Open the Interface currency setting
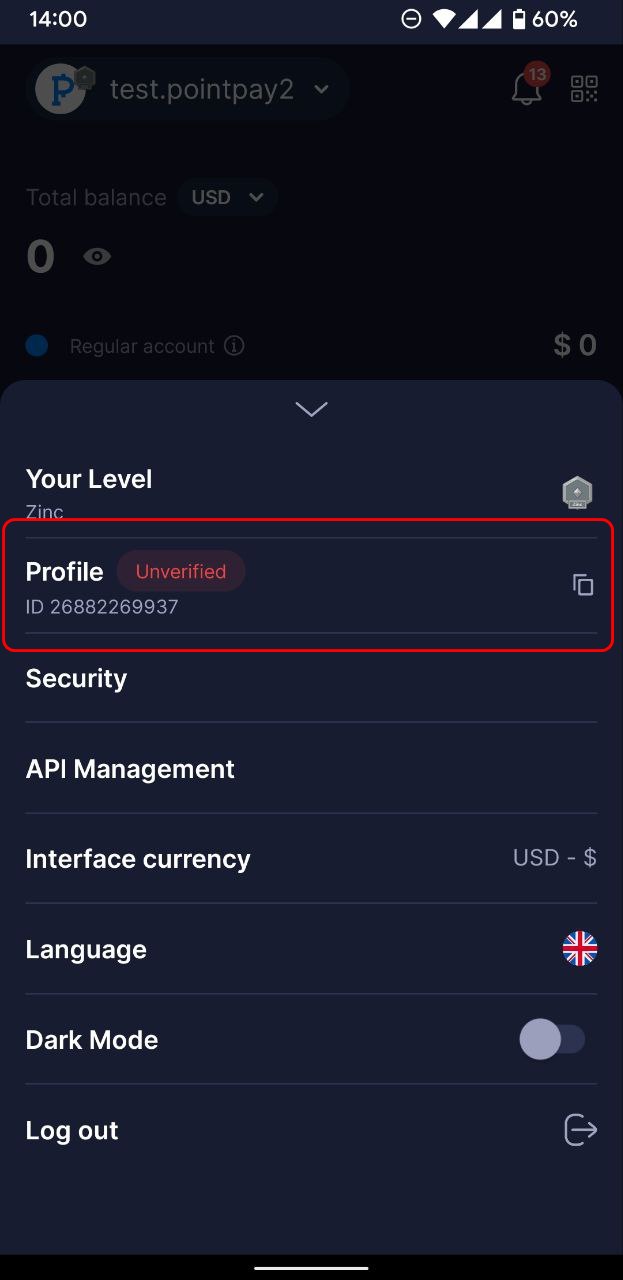The width and height of the screenshot is (623, 1280). (x=138, y=858)
